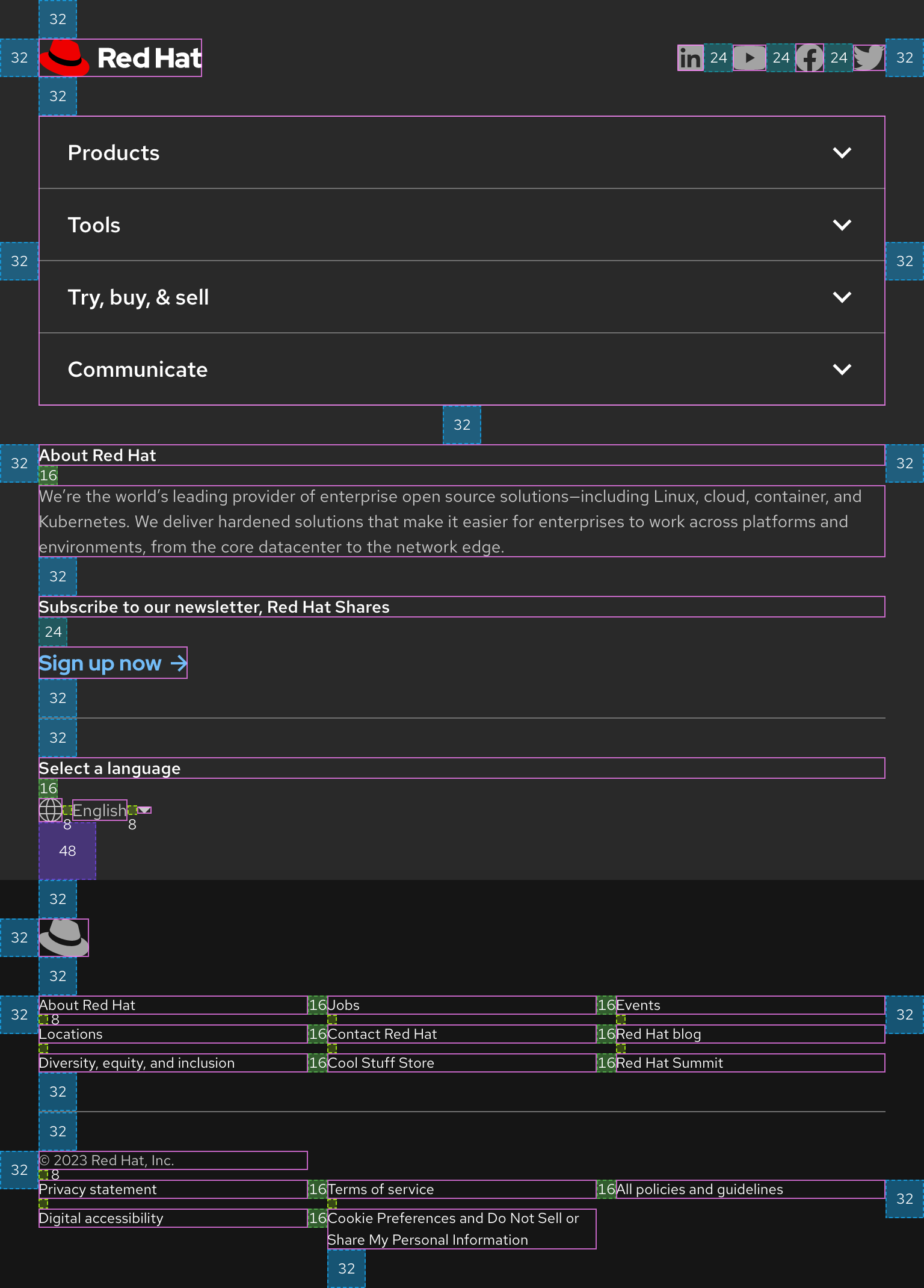Open the Communicate accordion heading
The width and height of the screenshot is (924, 1288).
462,370
